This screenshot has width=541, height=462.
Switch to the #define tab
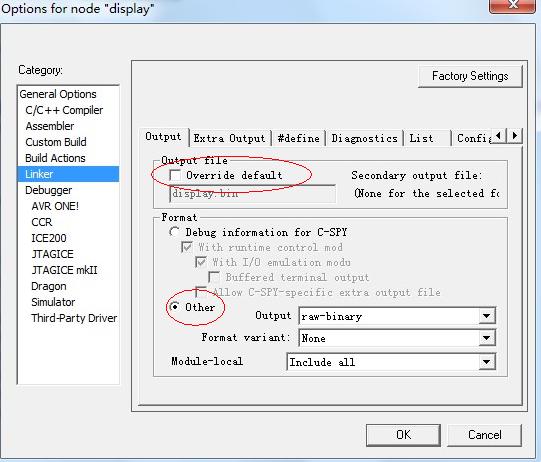pyautogui.click(x=298, y=138)
